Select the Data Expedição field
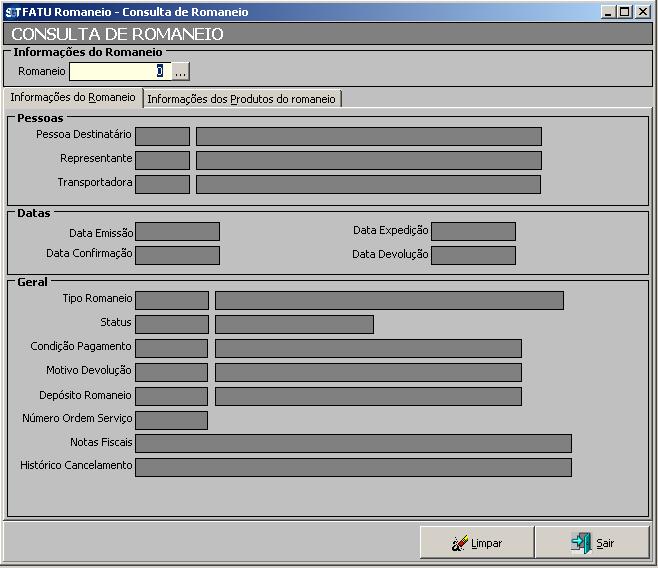This screenshot has height=568, width=658. [x=473, y=232]
